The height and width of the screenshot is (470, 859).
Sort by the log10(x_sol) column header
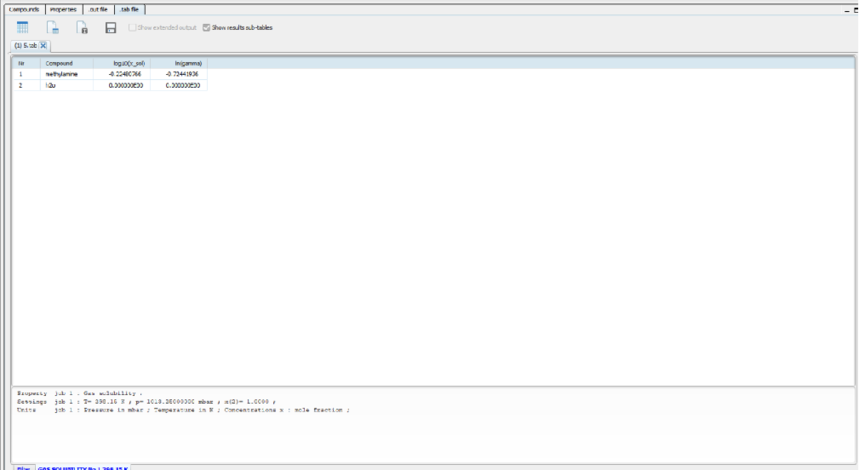tap(122, 64)
